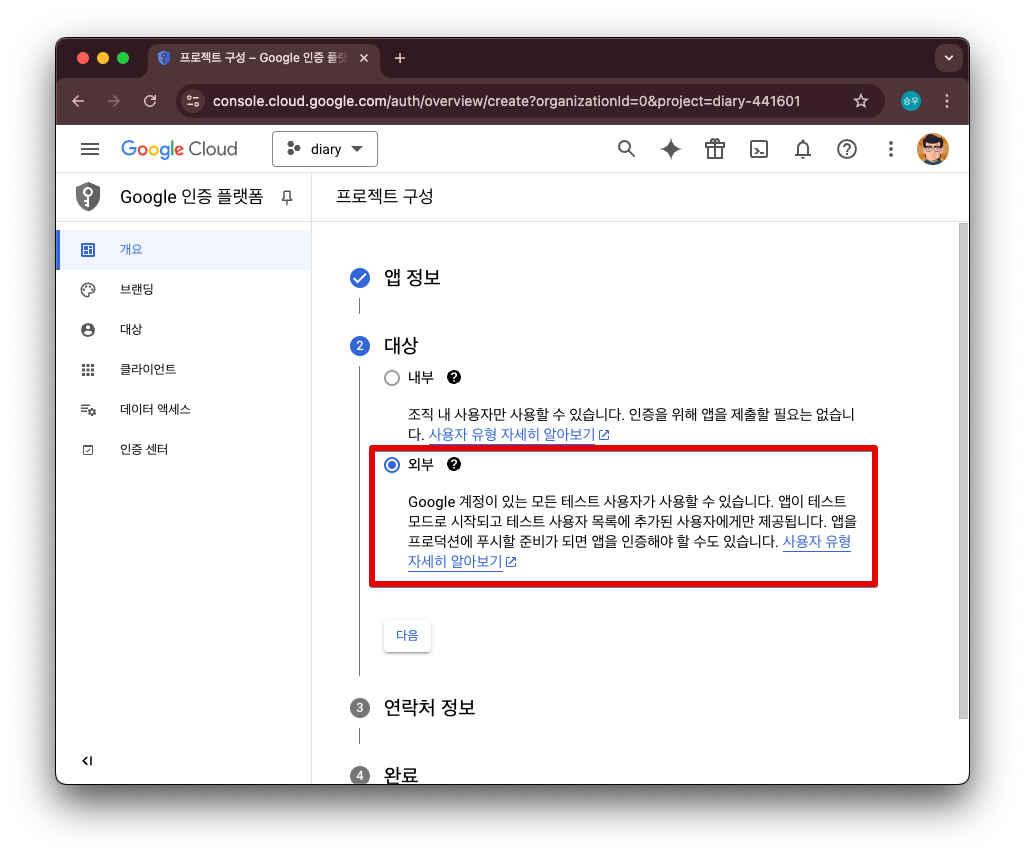Open the tab search dropdown chevron
Viewport: 1025px width, 858px height.
click(949, 58)
